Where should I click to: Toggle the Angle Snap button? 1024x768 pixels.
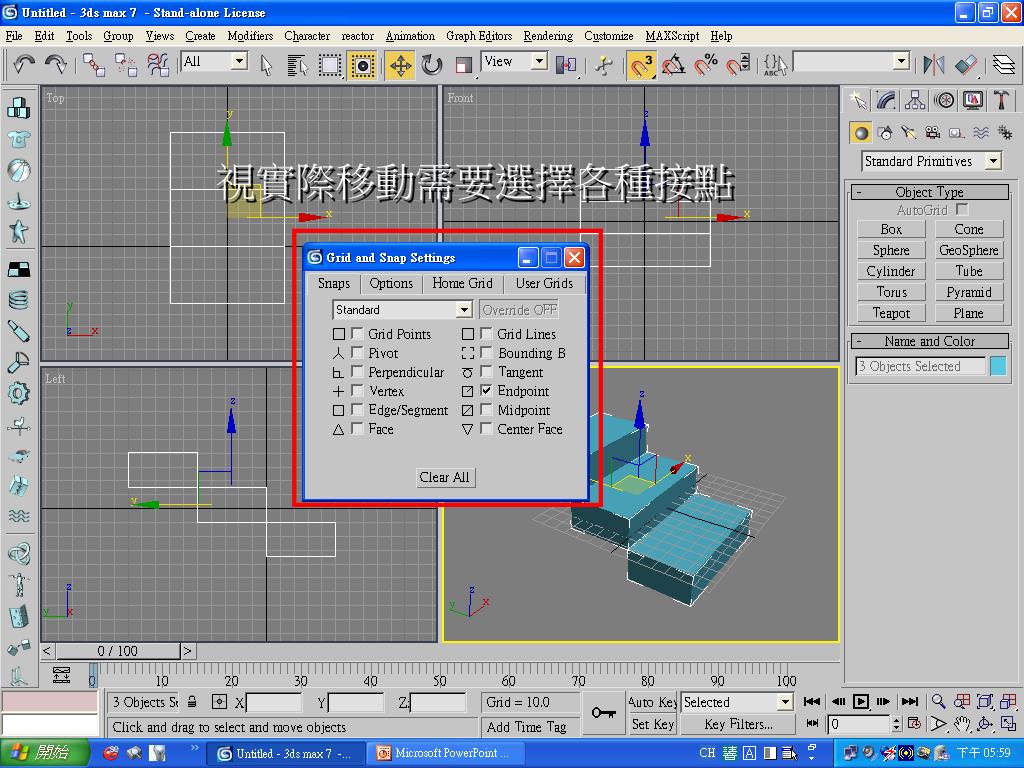[x=673, y=65]
